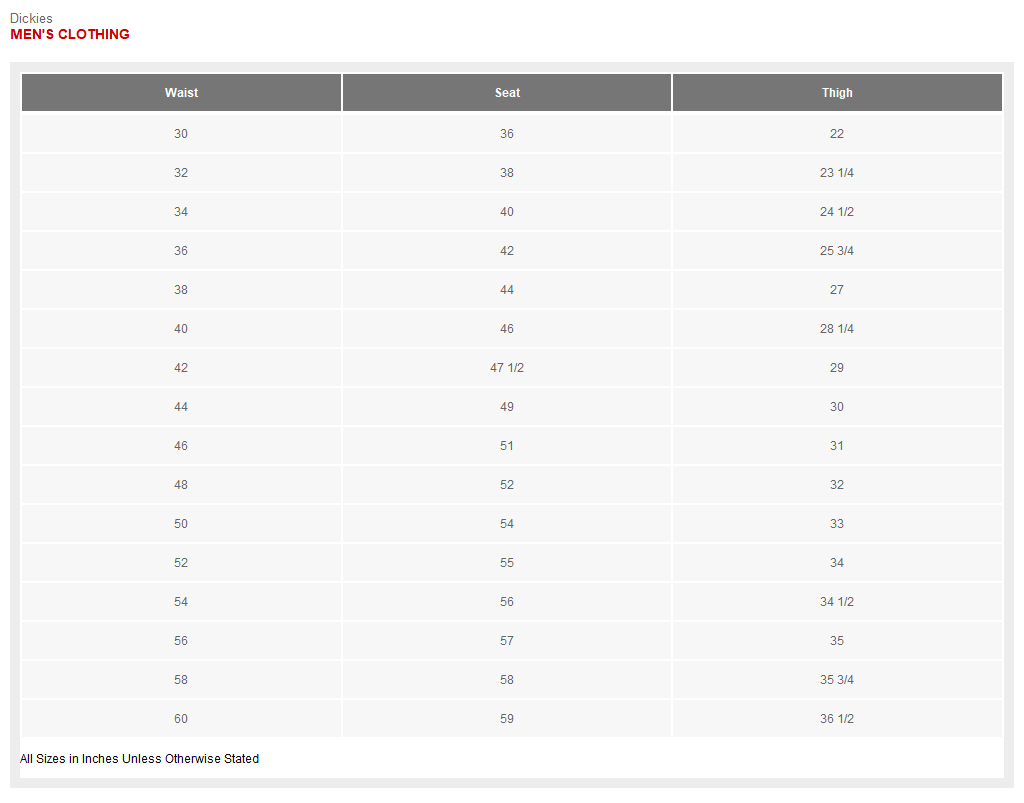Click seat value 59 in the last row
This screenshot has height=803, width=1024.
coord(507,719)
